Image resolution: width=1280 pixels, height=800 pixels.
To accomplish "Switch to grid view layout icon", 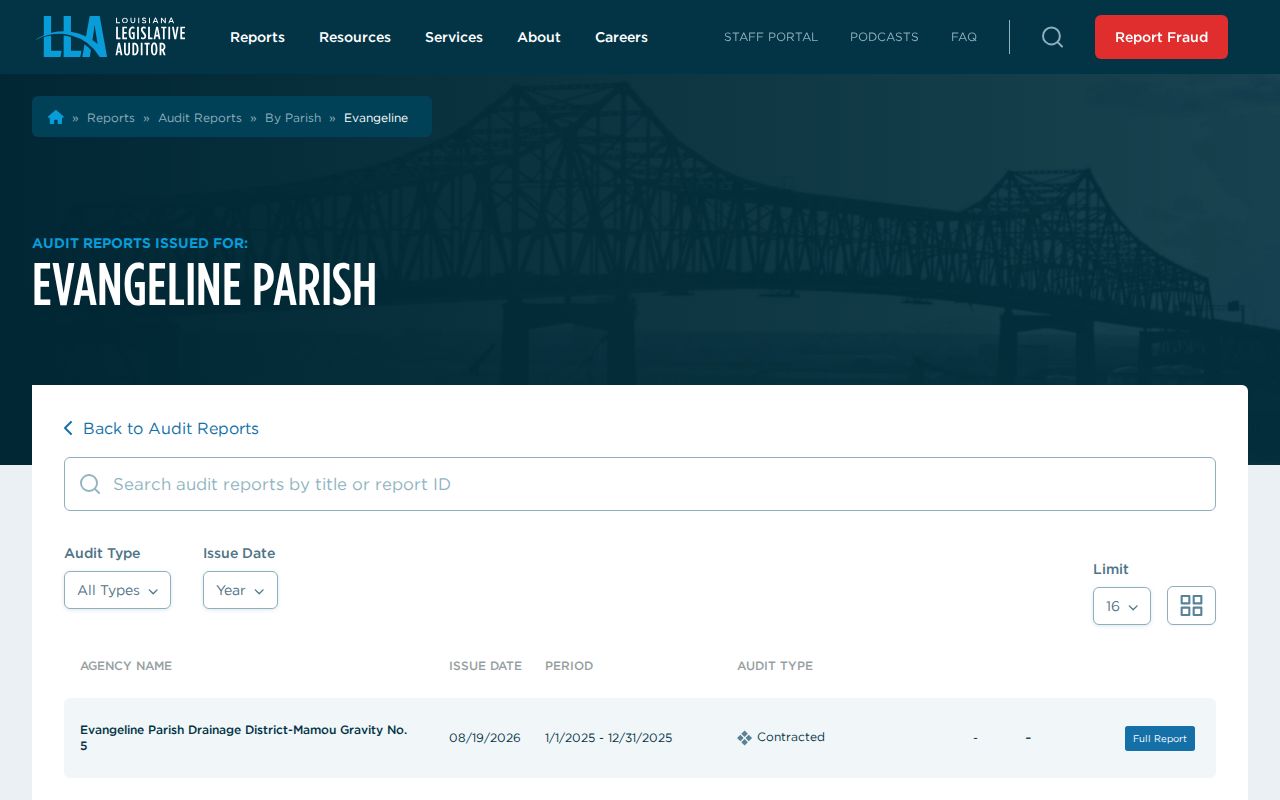I will point(1191,605).
